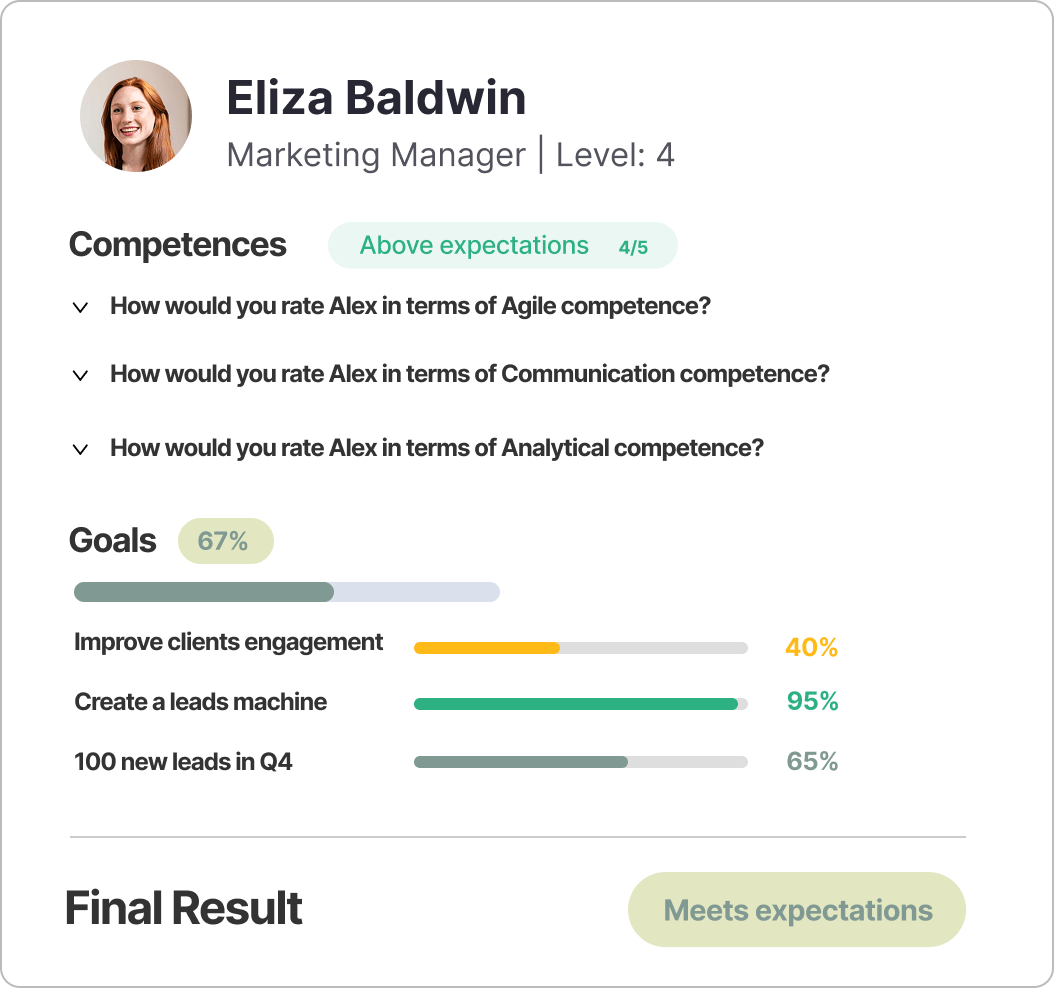
Task: Click the yellow 40% progress bar
Action: [x=580, y=647]
